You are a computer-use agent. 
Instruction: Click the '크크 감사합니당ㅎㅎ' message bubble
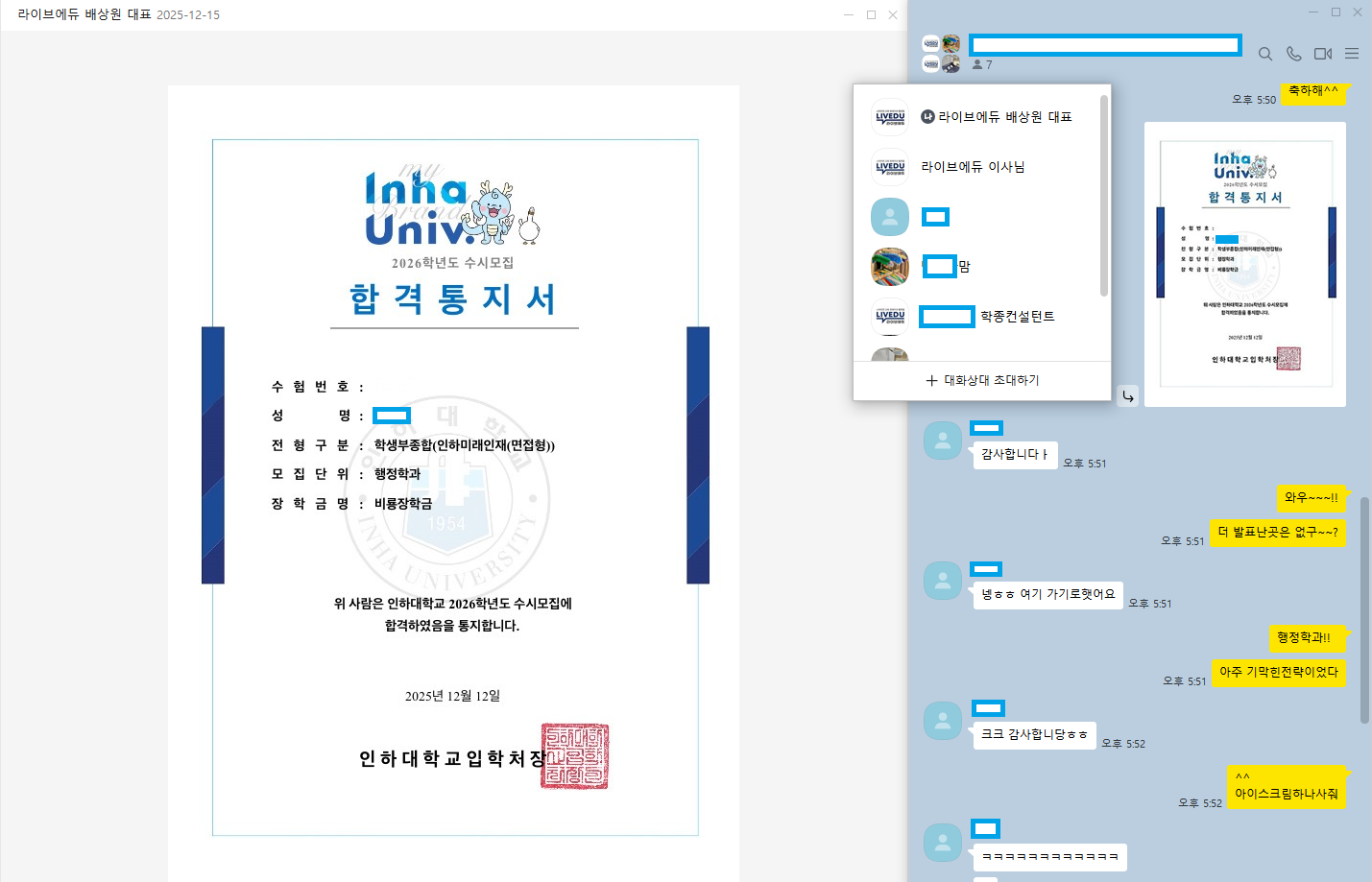point(1034,734)
